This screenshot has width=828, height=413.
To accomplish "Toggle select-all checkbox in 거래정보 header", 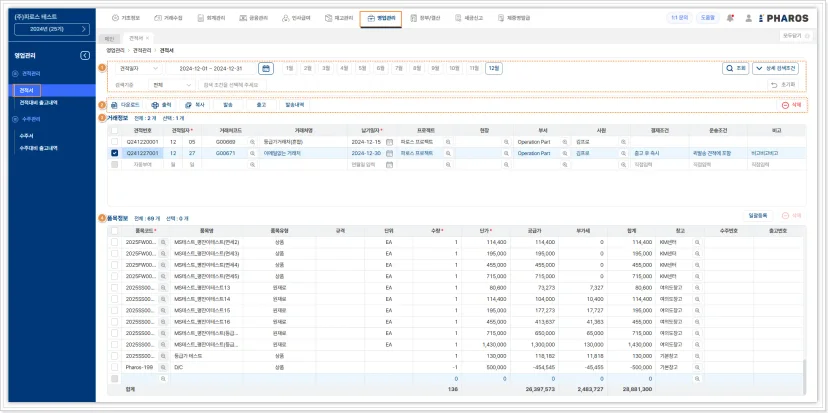I will pos(115,130).
